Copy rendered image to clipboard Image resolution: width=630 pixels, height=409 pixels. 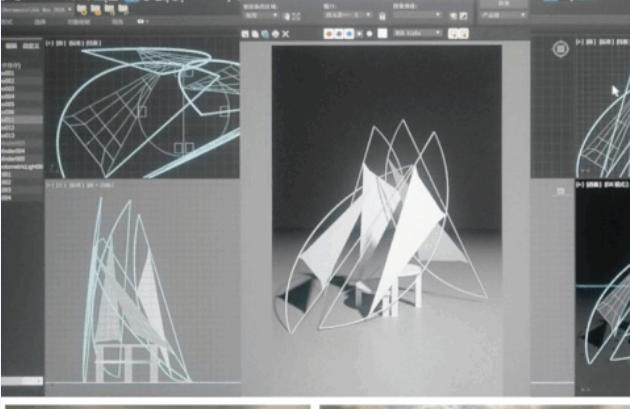click(255, 34)
